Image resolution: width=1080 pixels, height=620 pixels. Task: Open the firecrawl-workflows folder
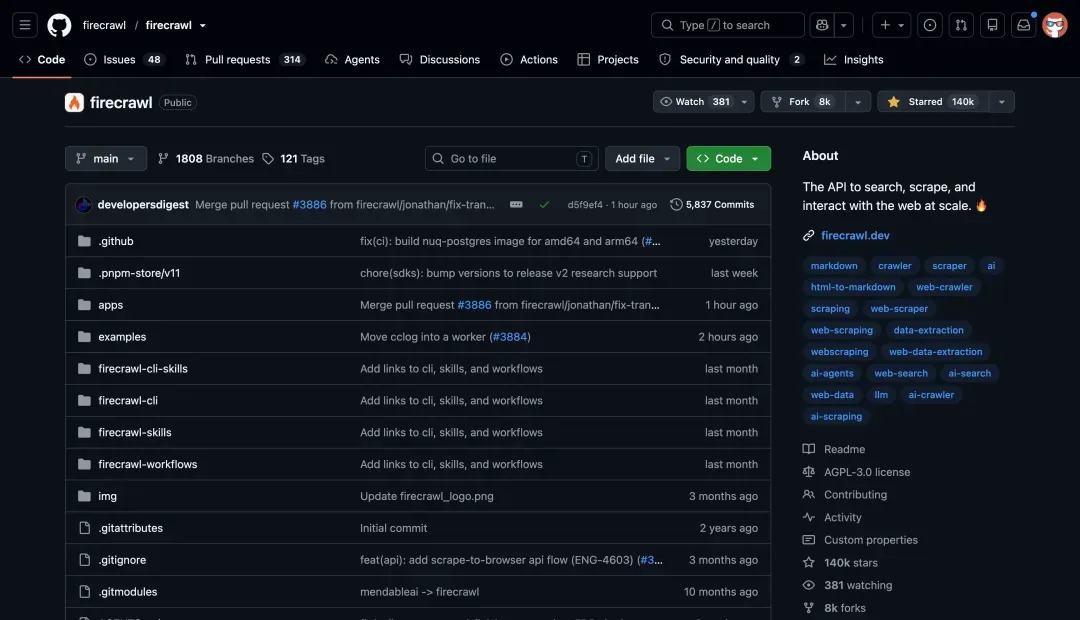tap(147, 464)
